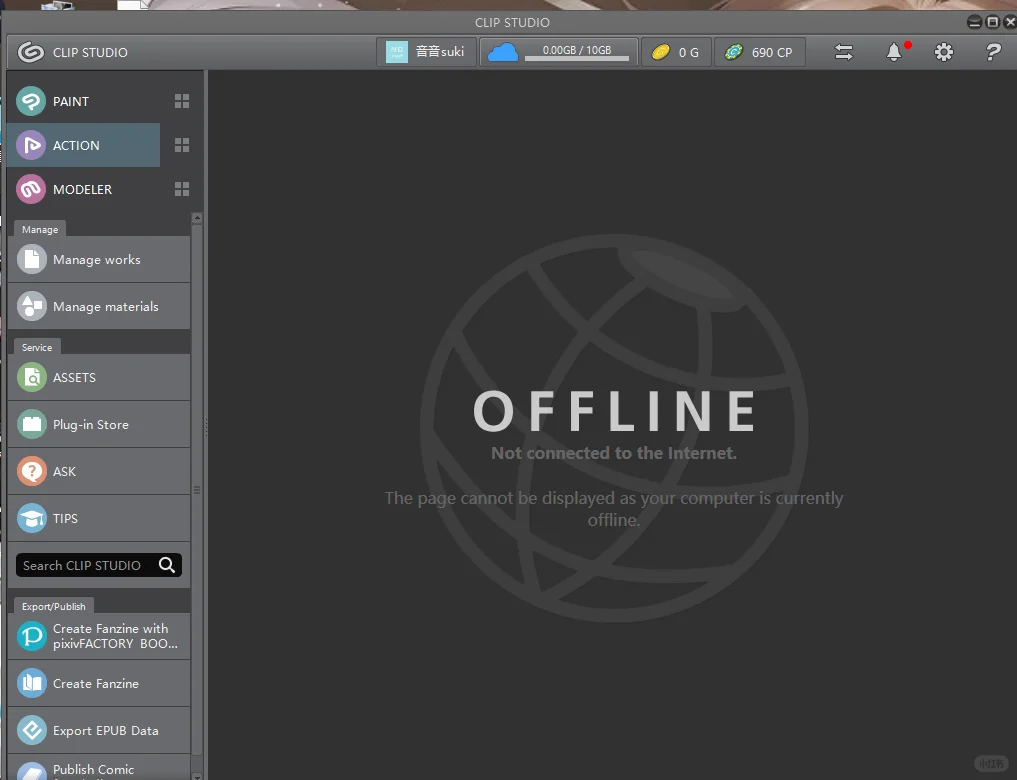
Task: Open Publish Comic entry
Action: tap(99, 768)
